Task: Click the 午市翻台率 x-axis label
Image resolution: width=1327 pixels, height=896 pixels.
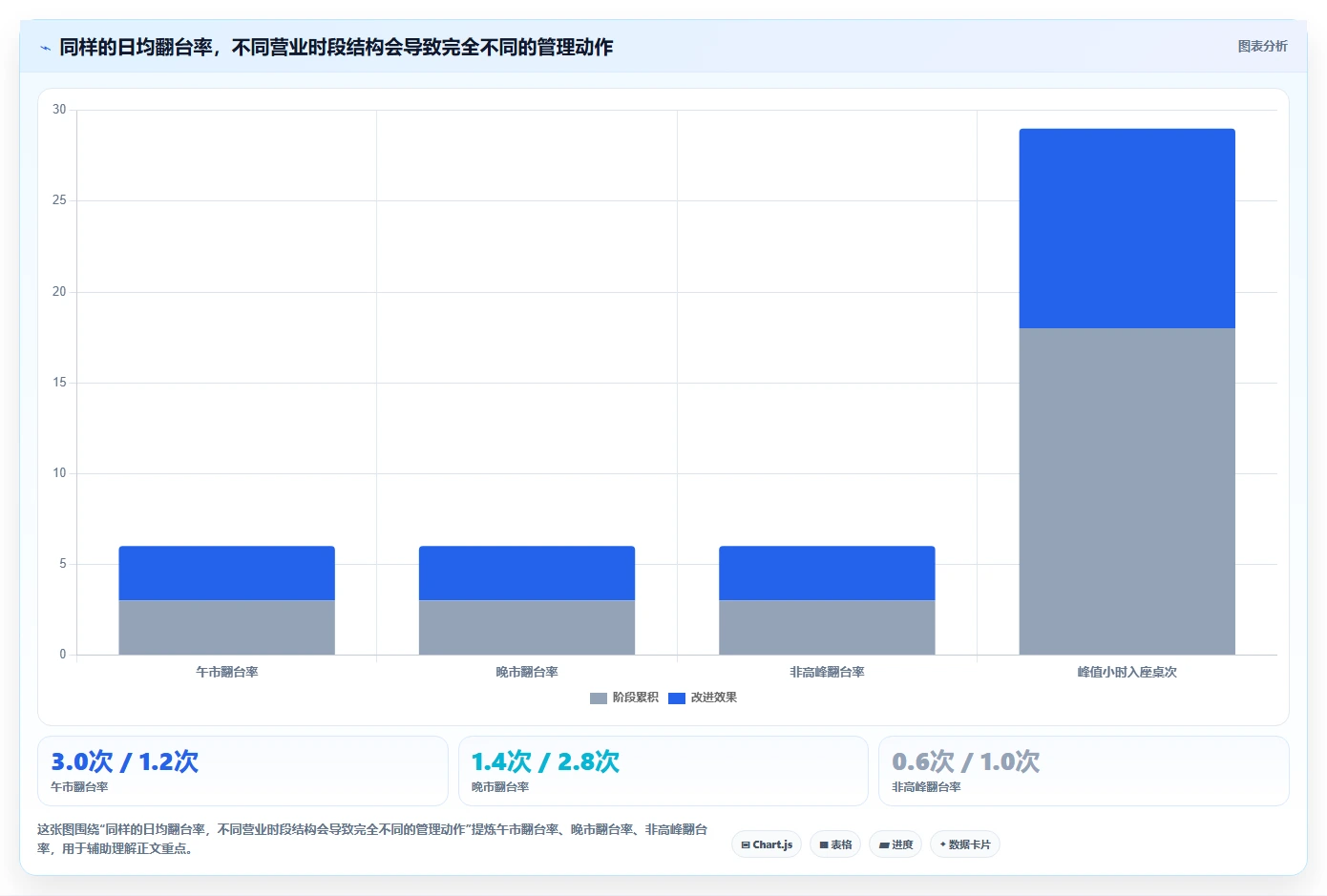Action: 227,672
